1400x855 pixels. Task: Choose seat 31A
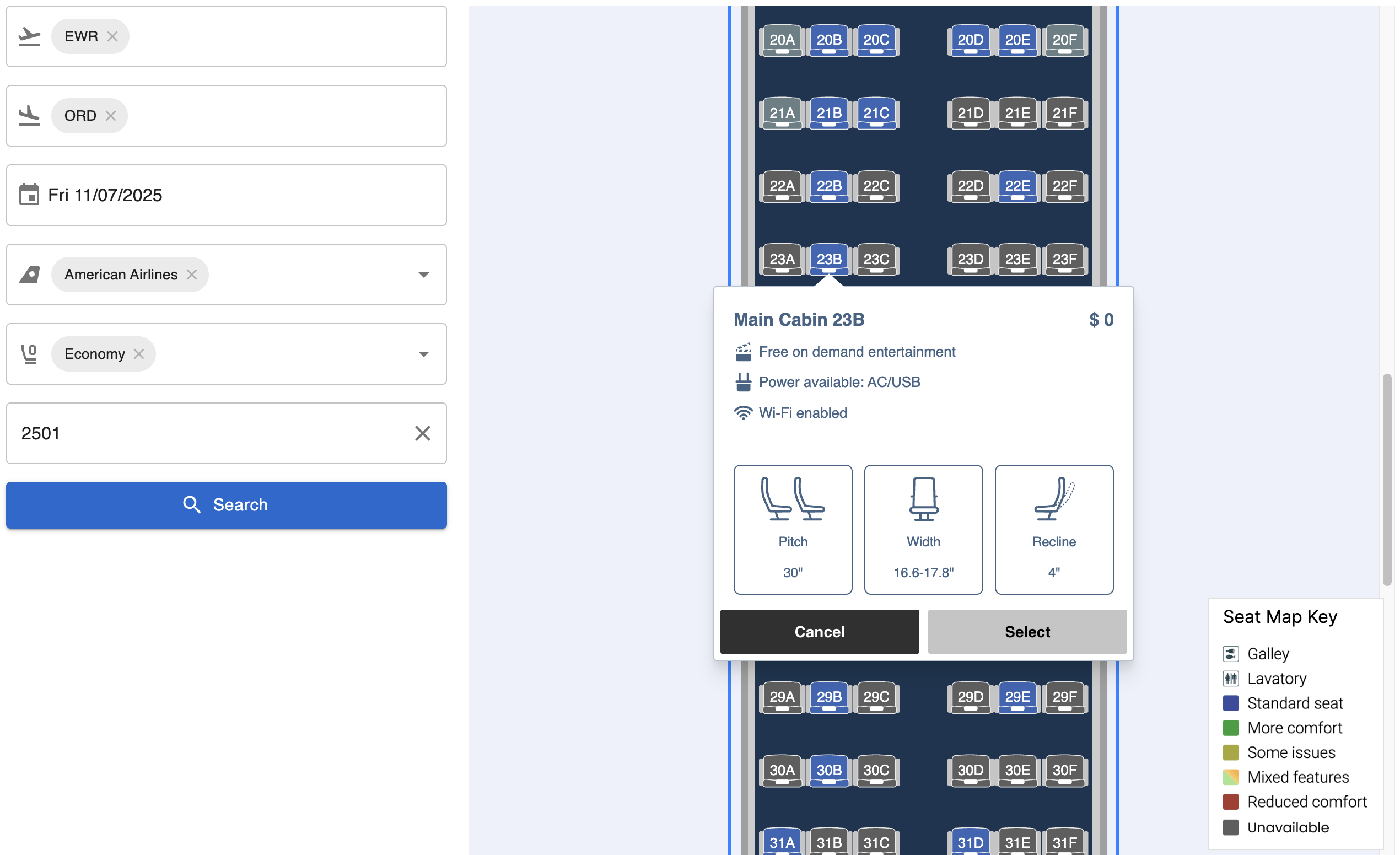(x=782, y=841)
